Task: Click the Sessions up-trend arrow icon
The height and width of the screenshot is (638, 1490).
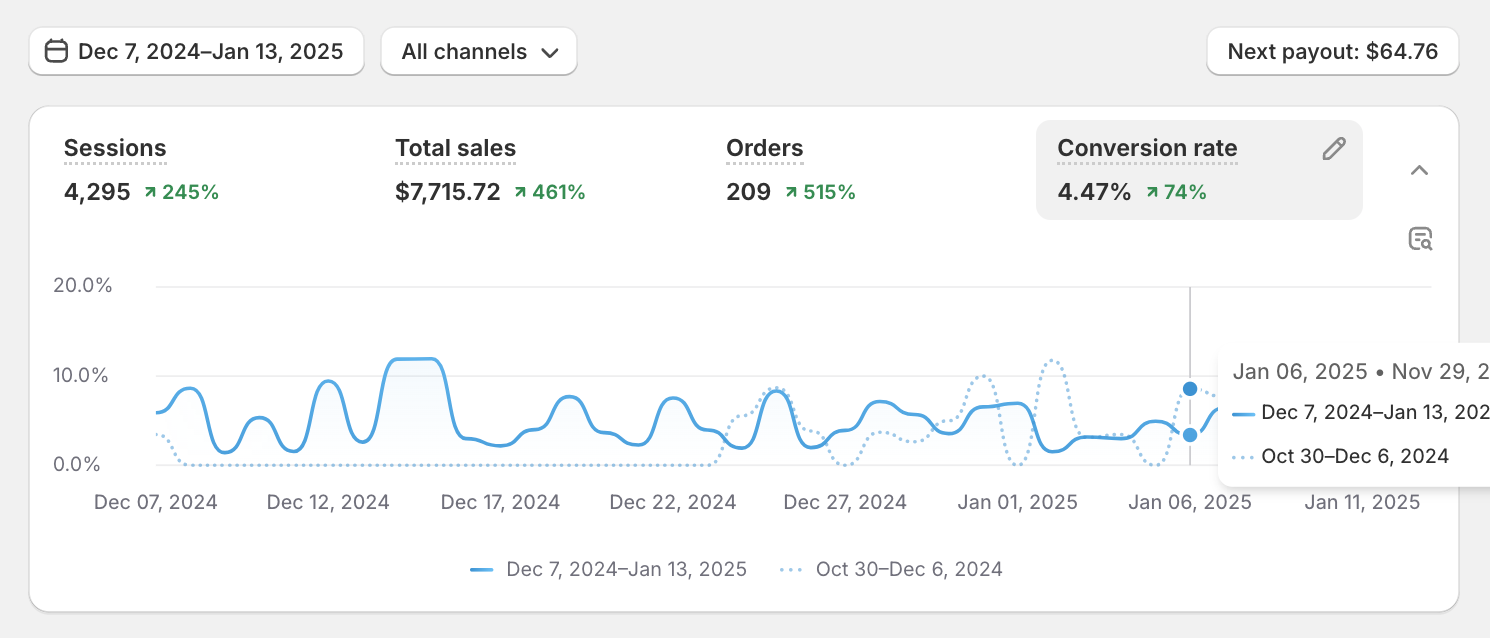Action: [x=150, y=192]
